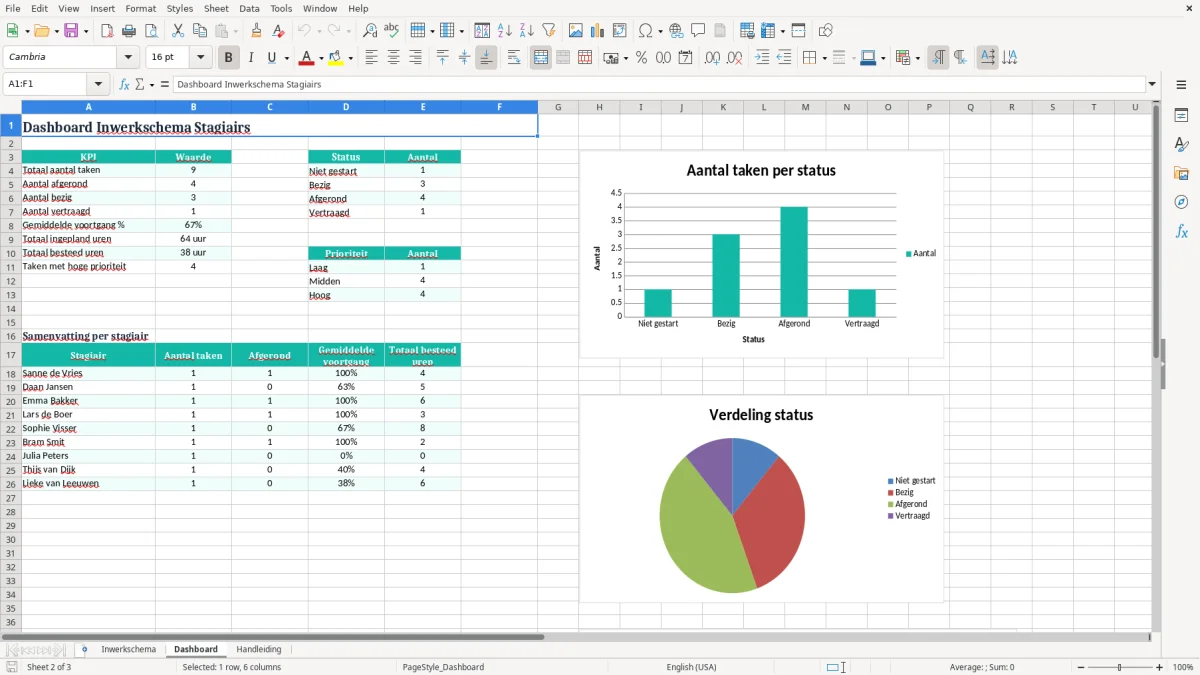Click the Increase Indent icon
The image size is (1200, 675).
(762, 58)
